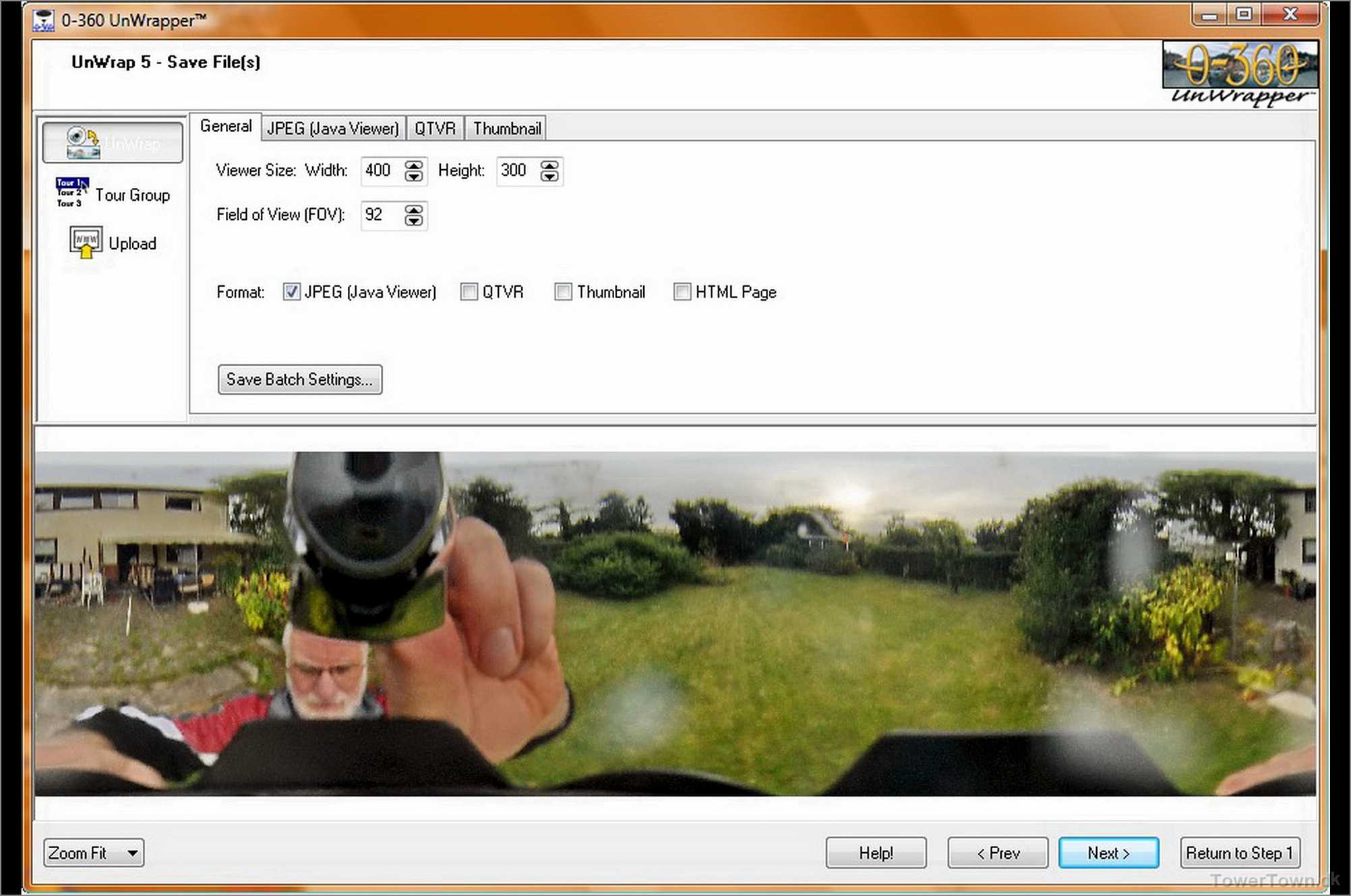Switch to the JPEG (Java Viewer) tab
The height and width of the screenshot is (896, 1351).
[x=333, y=128]
